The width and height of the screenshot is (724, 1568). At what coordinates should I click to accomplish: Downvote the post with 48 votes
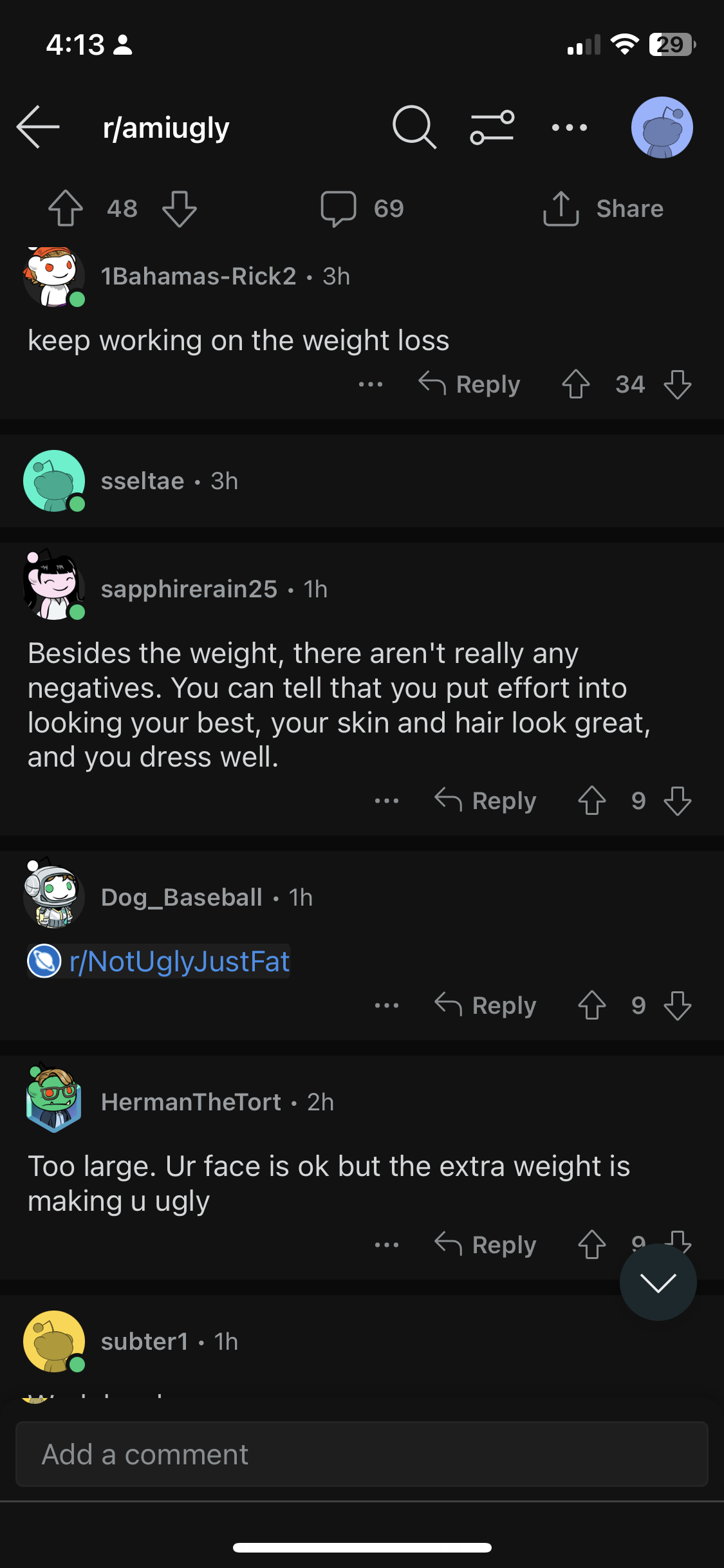click(x=179, y=209)
